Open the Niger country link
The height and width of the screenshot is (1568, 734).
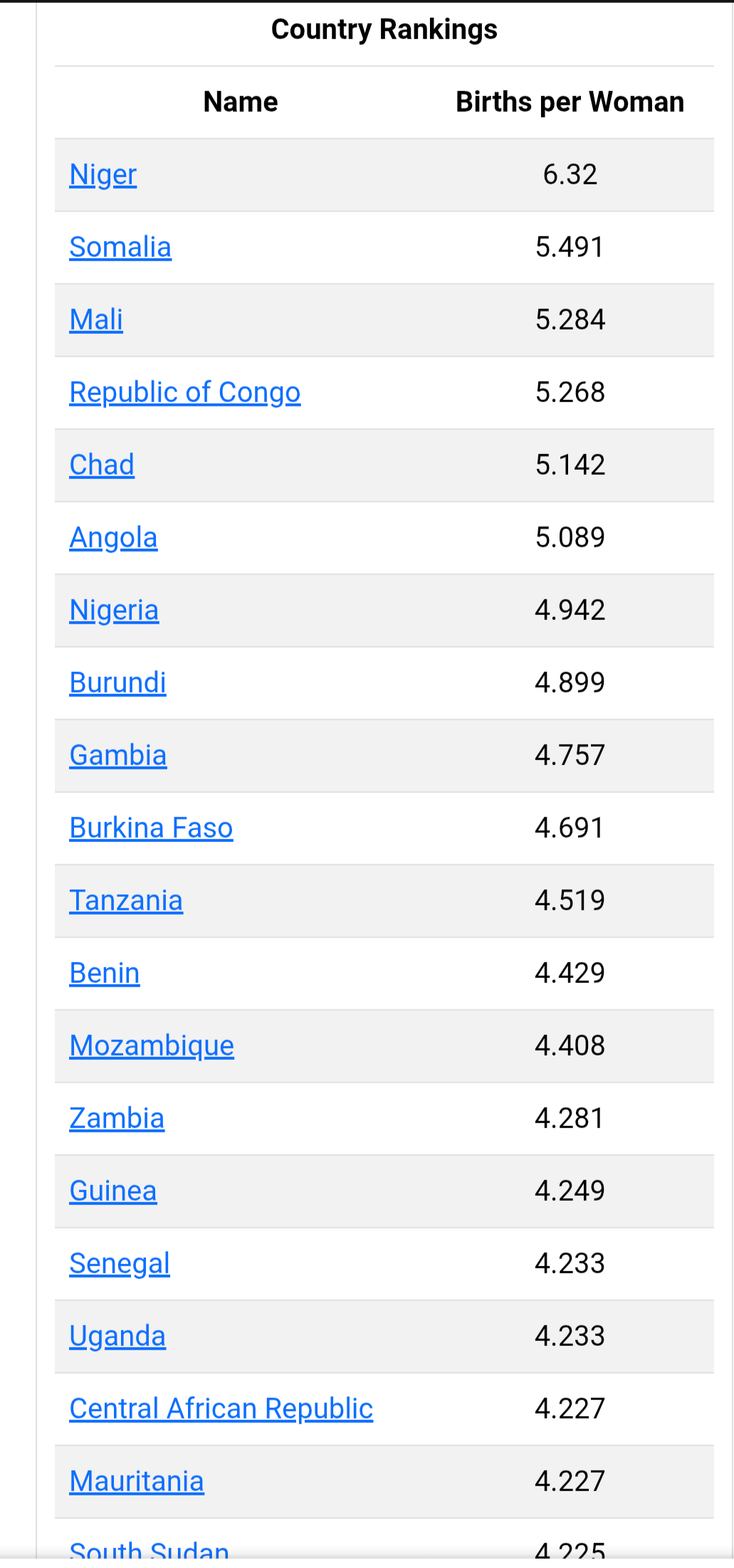pos(103,175)
